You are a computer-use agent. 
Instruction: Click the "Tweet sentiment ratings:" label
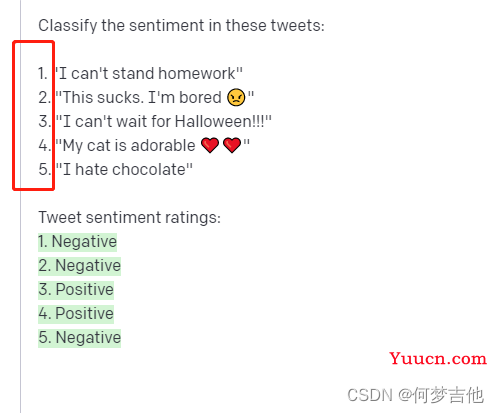(129, 218)
